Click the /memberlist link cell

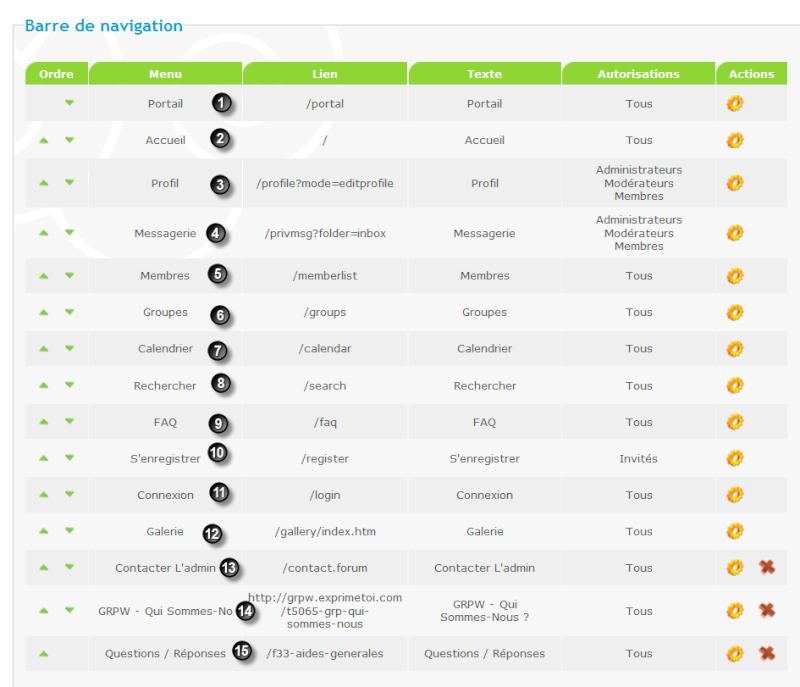coord(325,275)
